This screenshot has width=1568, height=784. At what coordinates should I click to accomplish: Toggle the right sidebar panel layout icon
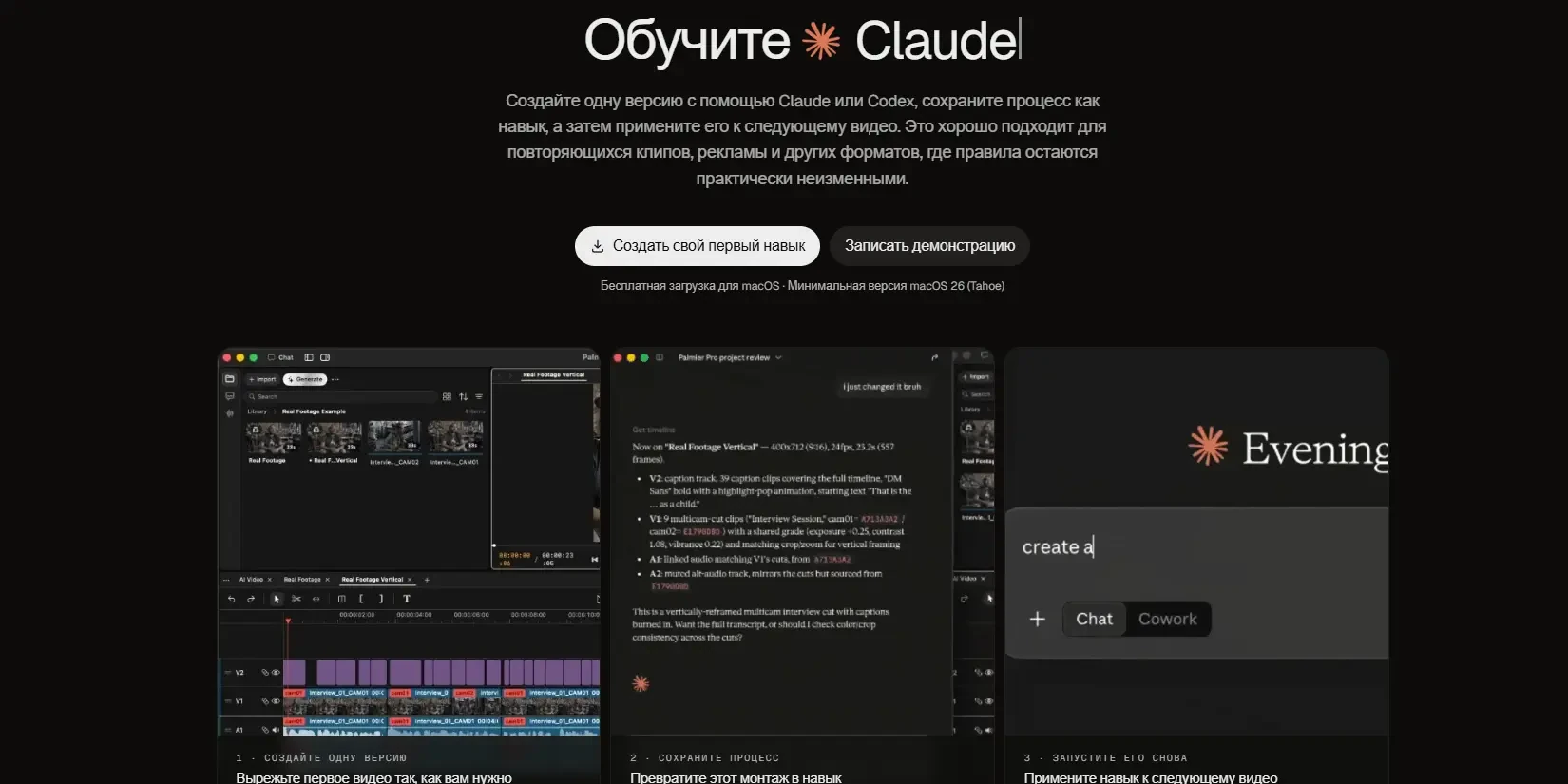(325, 357)
